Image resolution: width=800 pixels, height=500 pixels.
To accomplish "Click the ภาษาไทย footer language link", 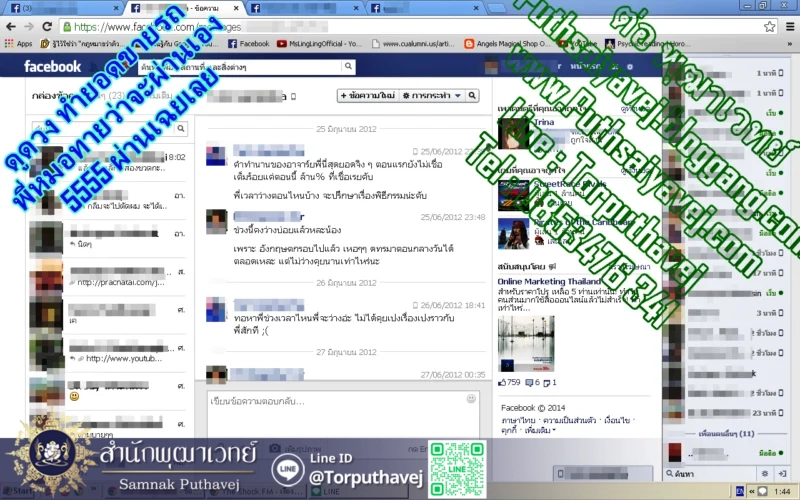I will pos(518,420).
